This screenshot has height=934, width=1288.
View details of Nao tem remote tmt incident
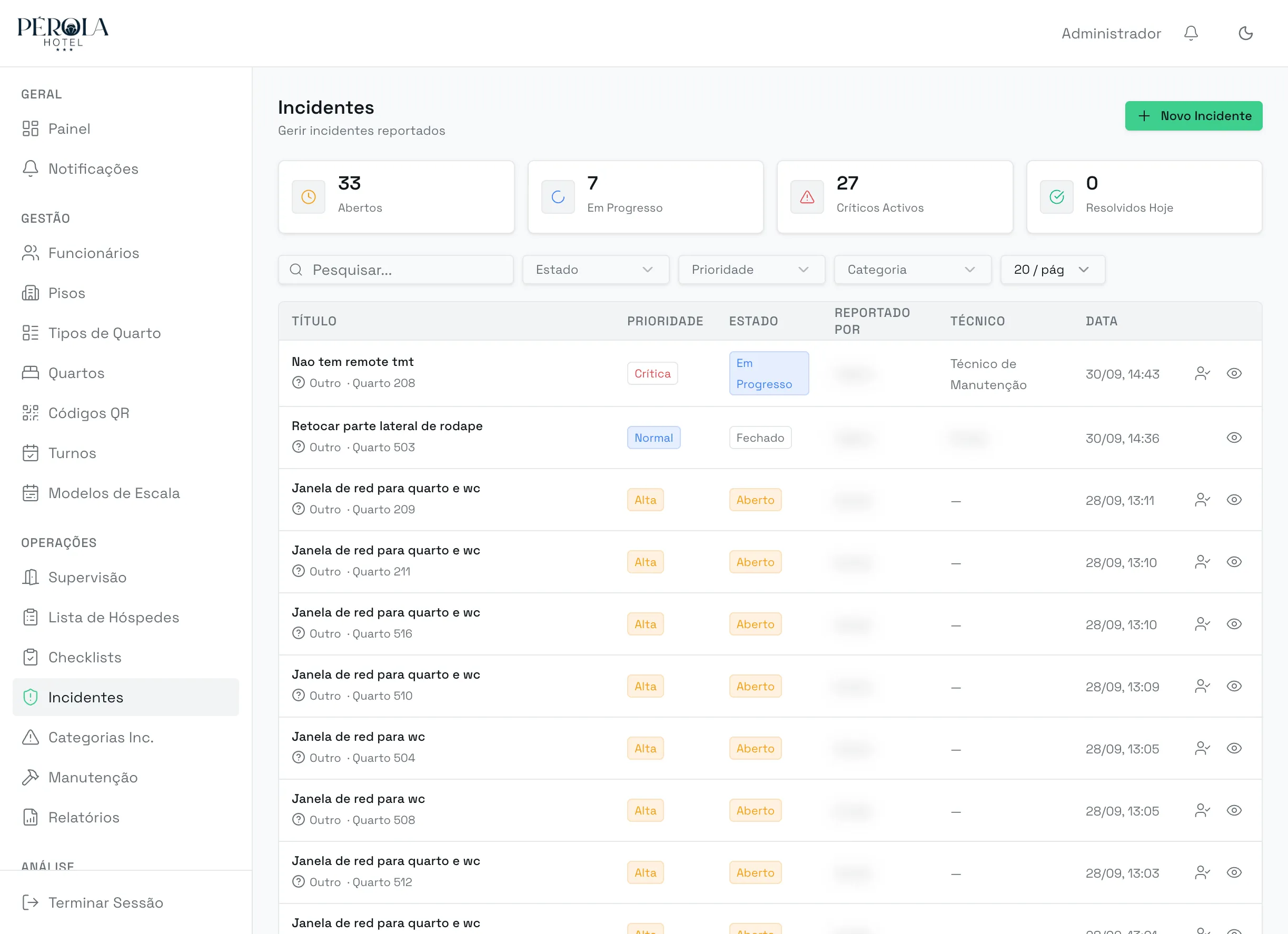click(x=1233, y=374)
